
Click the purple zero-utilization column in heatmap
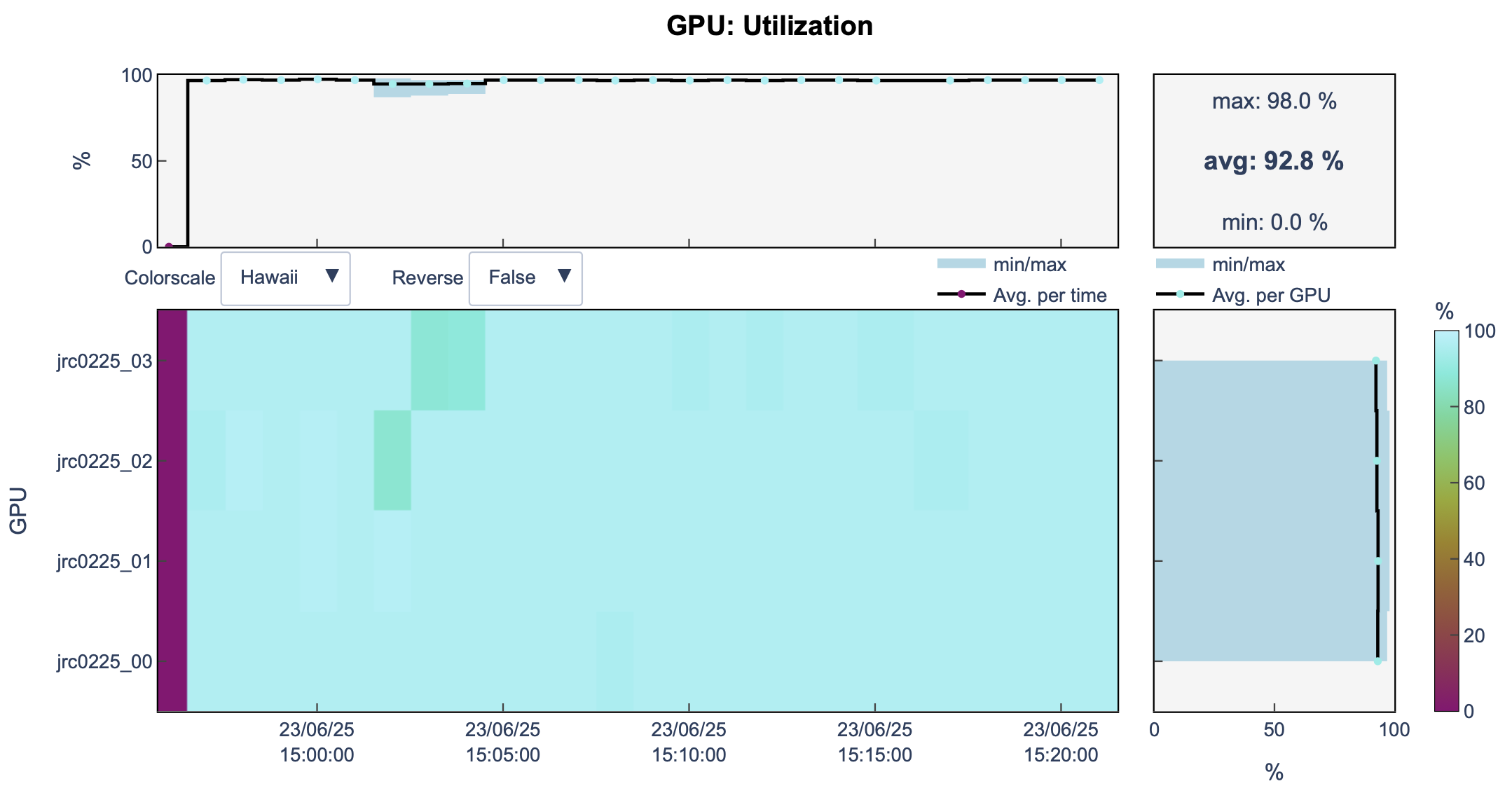click(172, 510)
